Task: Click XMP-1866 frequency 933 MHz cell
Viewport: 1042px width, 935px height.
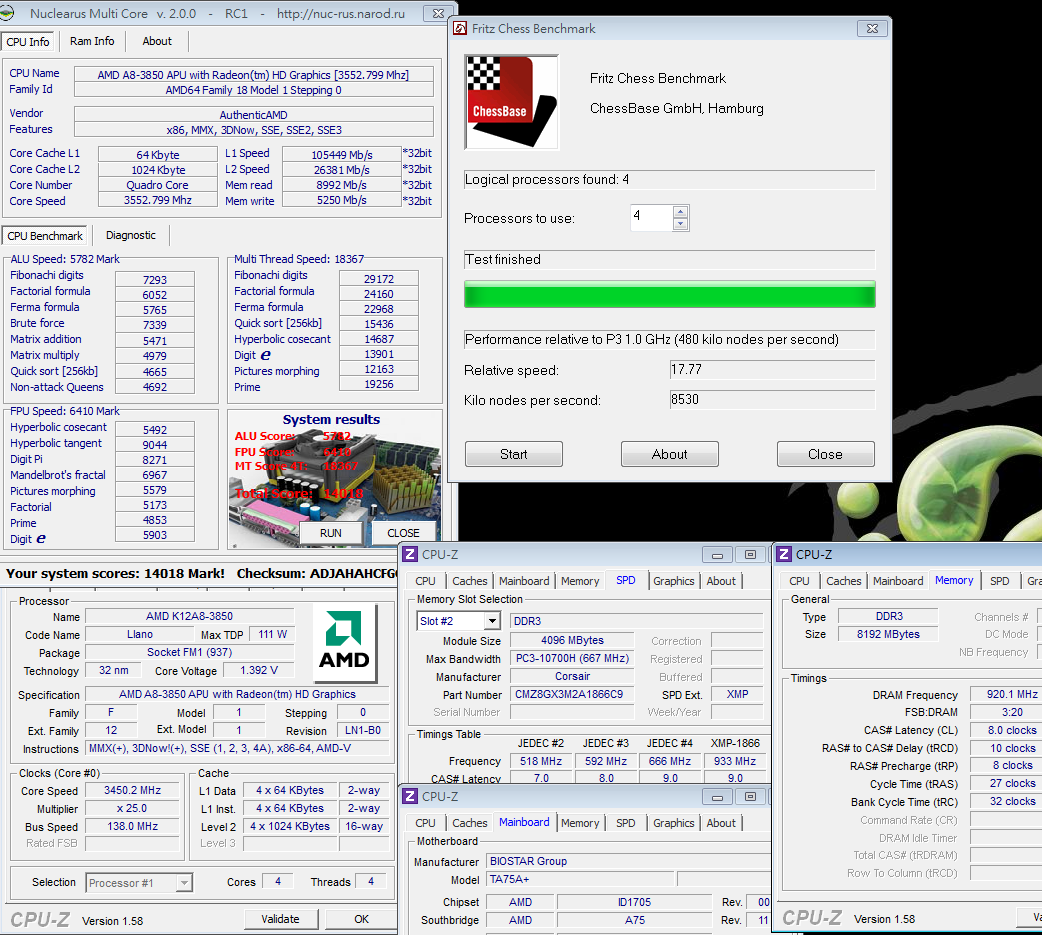Action: 734,761
